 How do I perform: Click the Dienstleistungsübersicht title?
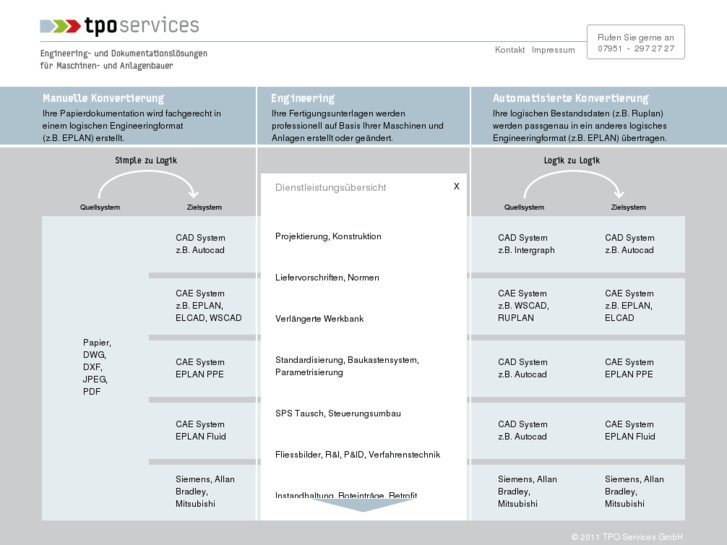pos(330,187)
